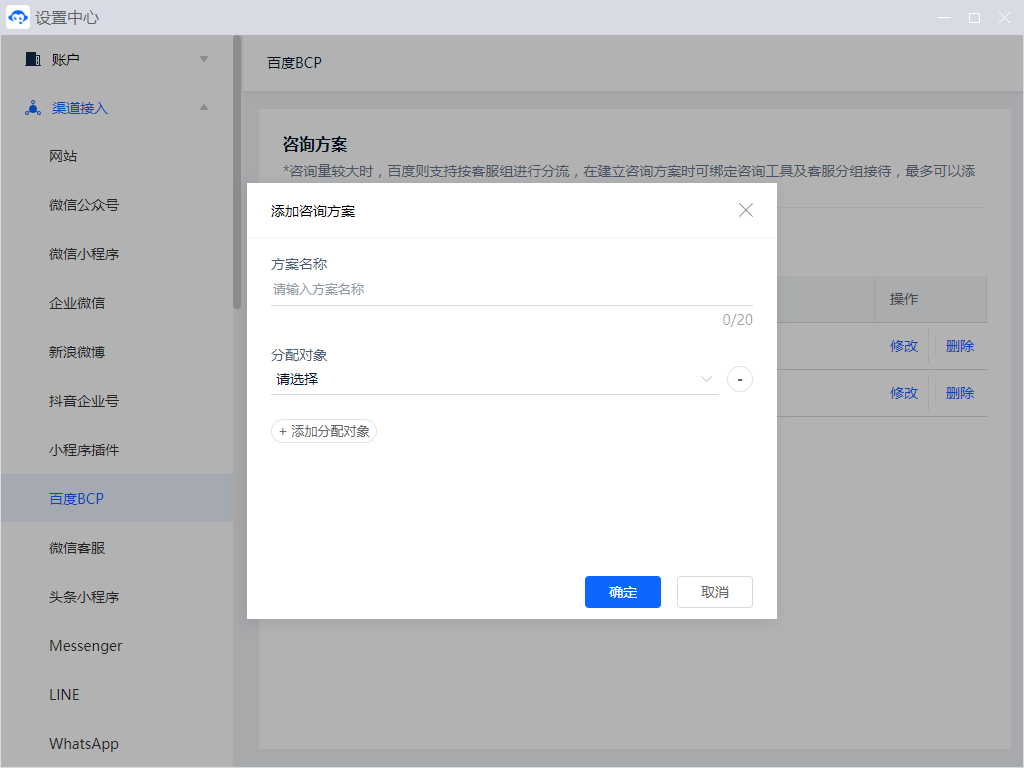Select 微信小程序 sidebar item
Screen dimensions: 1024x768
click(x=84, y=254)
